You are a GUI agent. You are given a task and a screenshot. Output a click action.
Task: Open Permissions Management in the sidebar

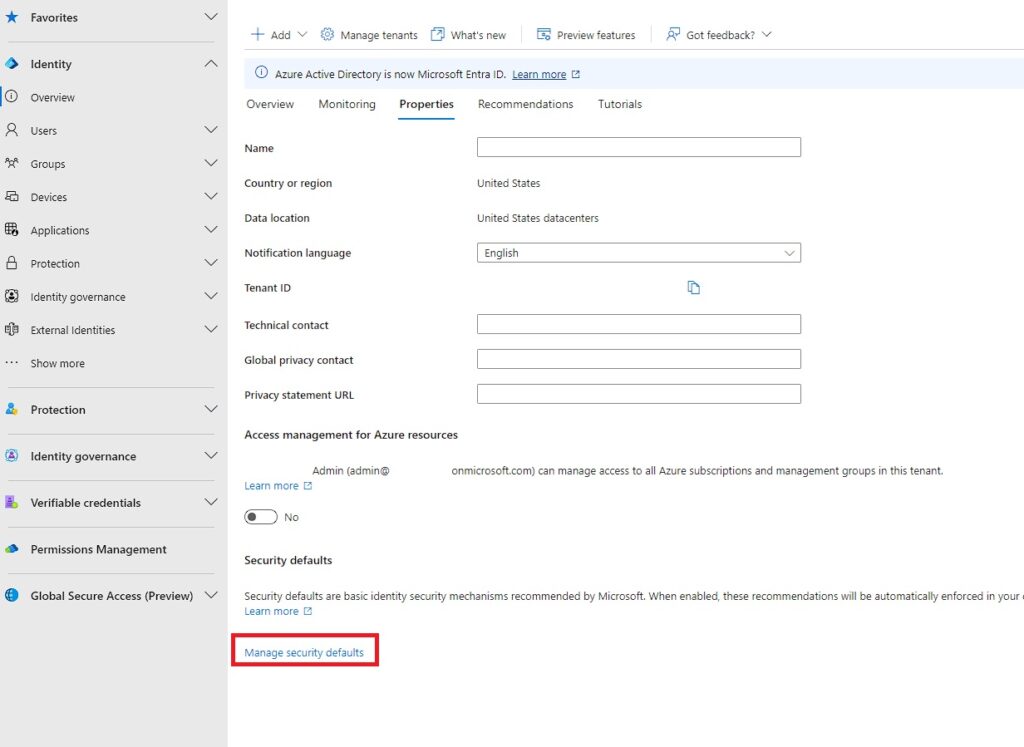99,549
